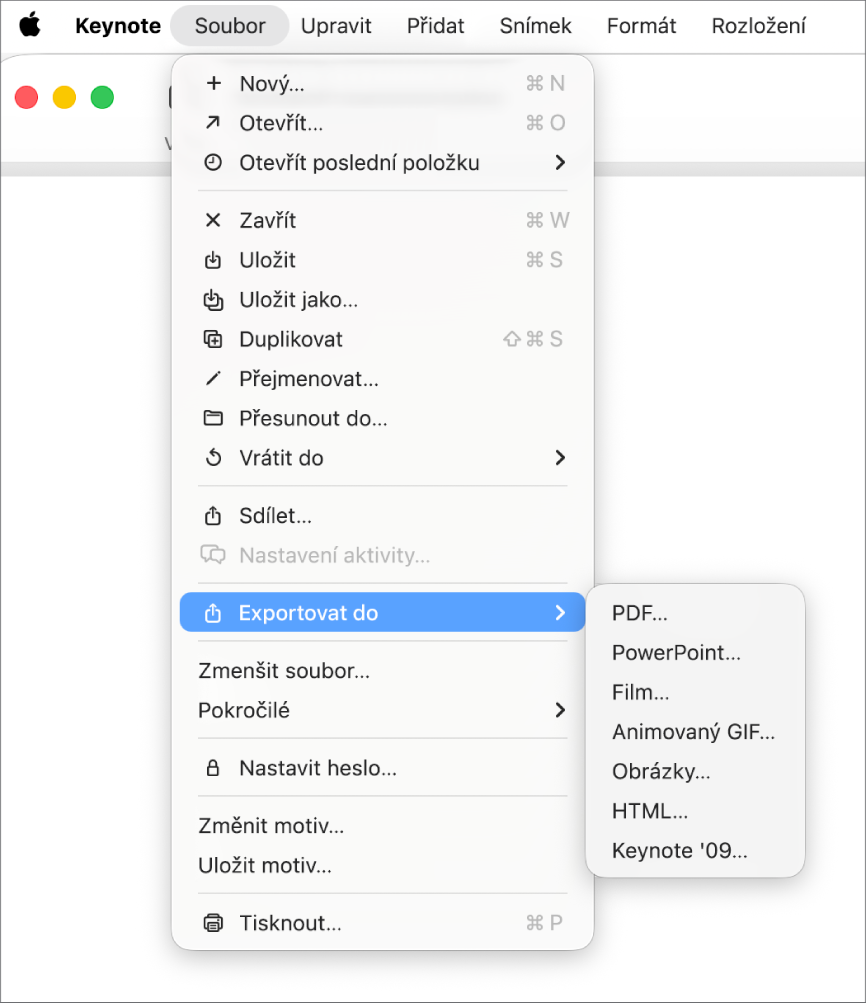Select Duplikovat menu entry
Screen dimensions: 867x1003
tap(383, 339)
